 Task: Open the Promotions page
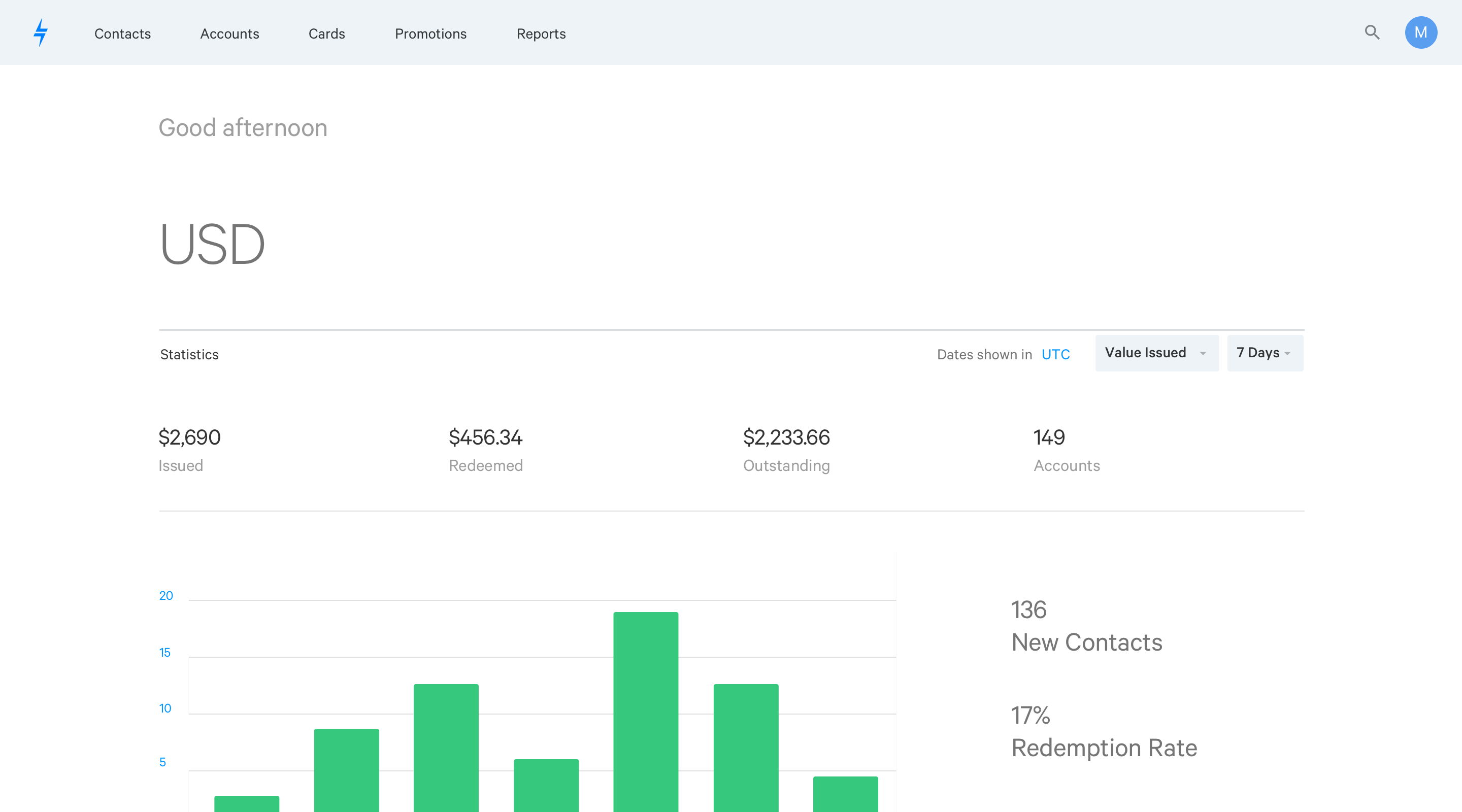click(430, 33)
